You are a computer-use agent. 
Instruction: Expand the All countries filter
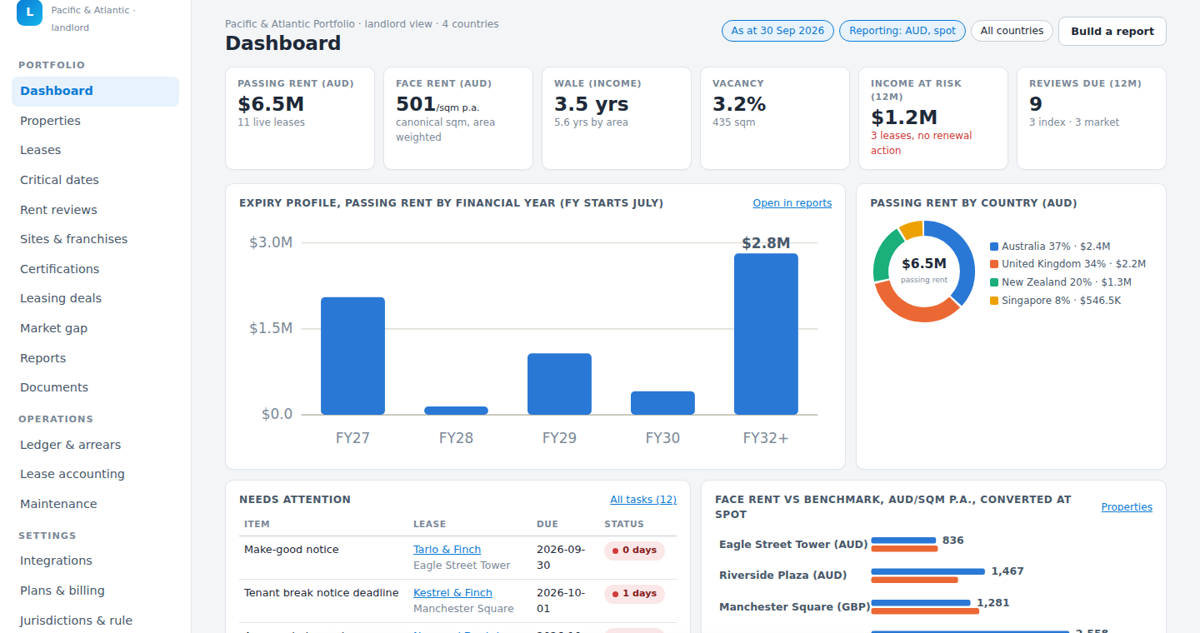tap(1012, 31)
